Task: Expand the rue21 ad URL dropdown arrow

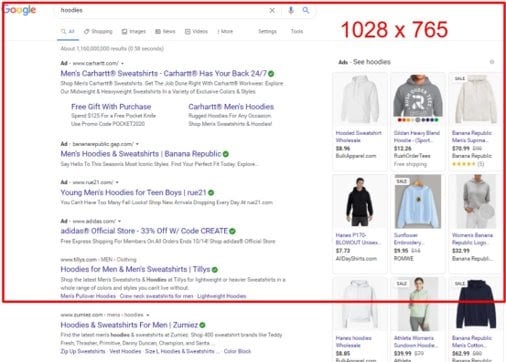Action: (x=117, y=182)
